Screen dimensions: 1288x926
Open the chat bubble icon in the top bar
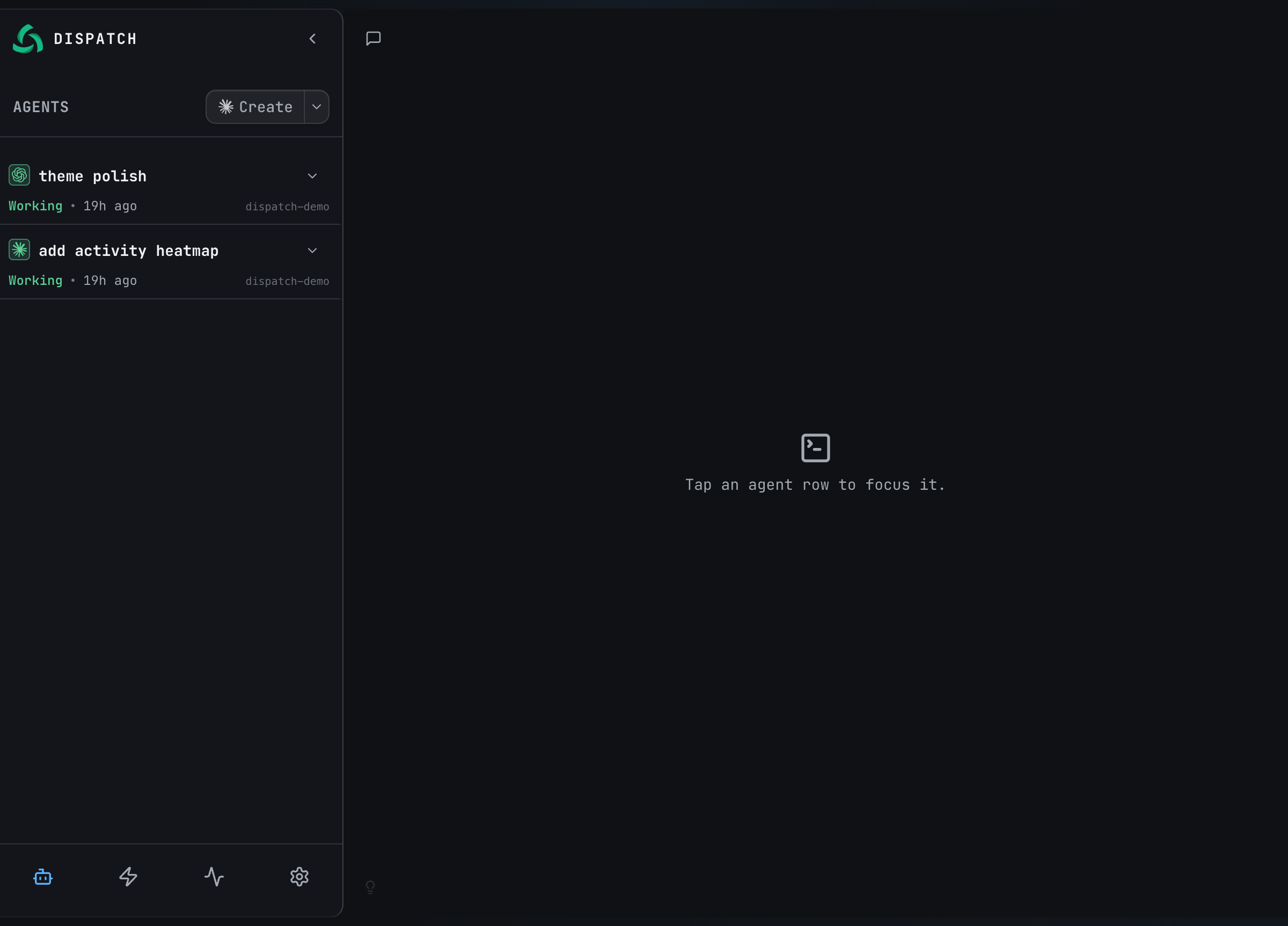(373, 39)
